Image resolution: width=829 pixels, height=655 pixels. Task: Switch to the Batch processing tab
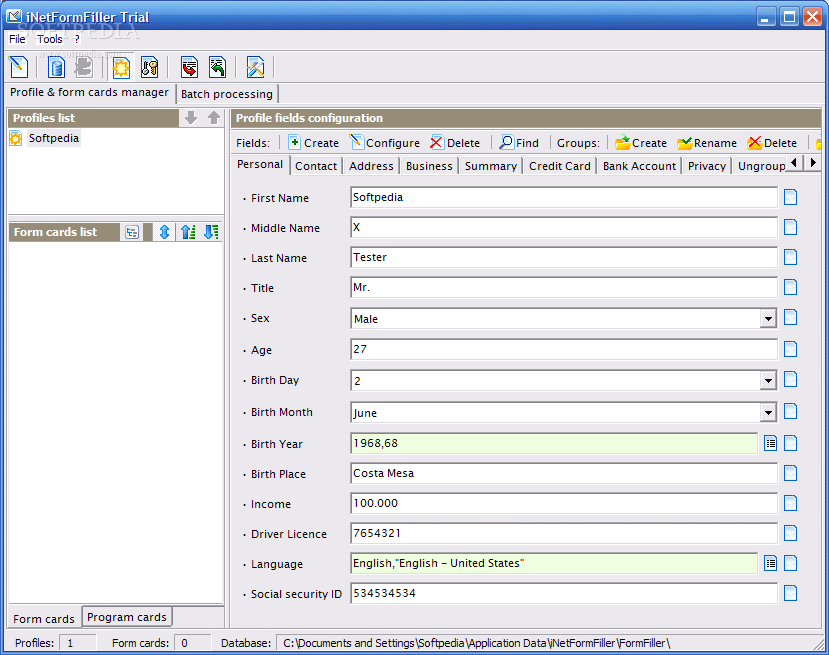[x=226, y=94]
